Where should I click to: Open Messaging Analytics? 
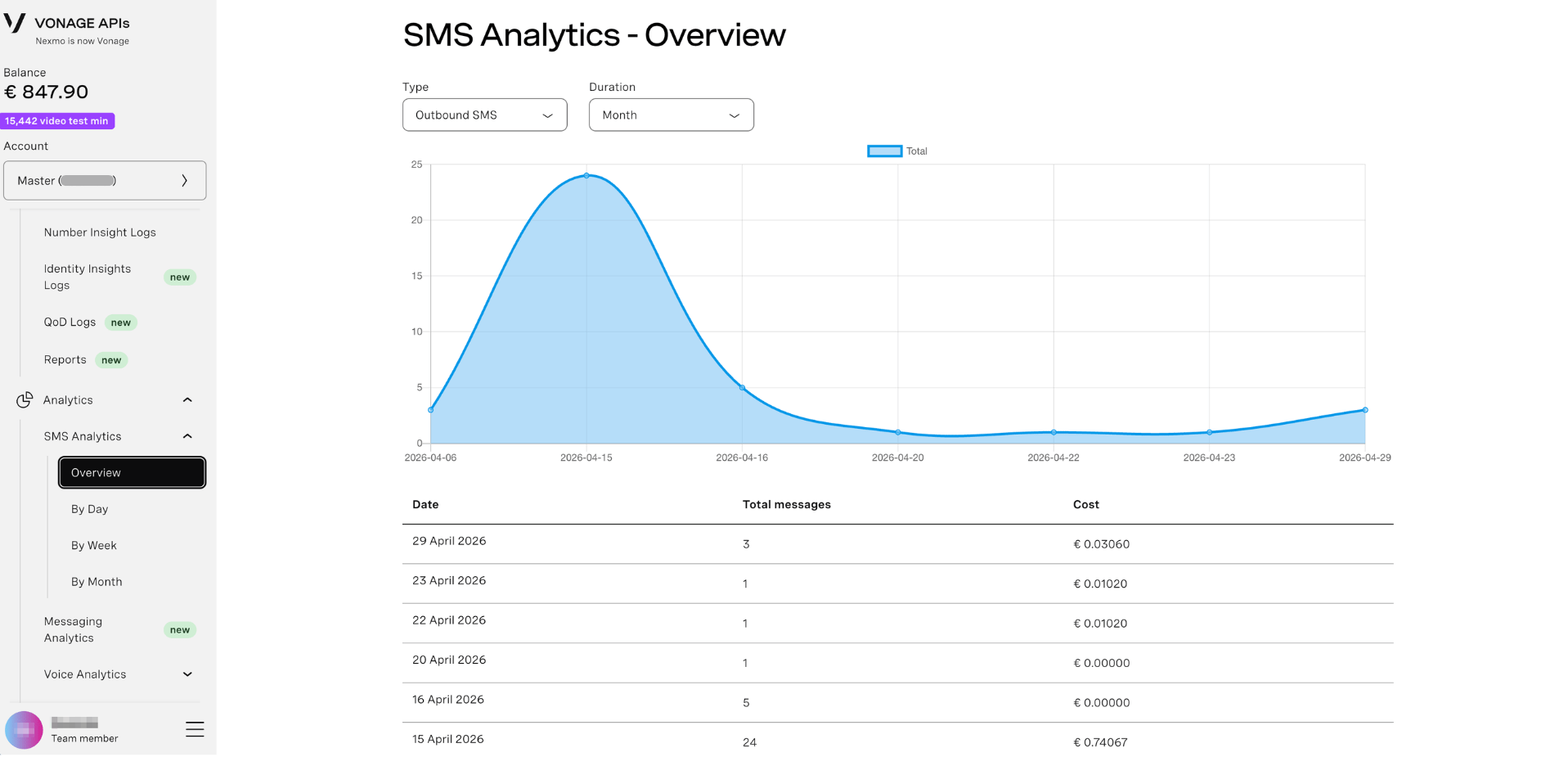[x=73, y=629]
